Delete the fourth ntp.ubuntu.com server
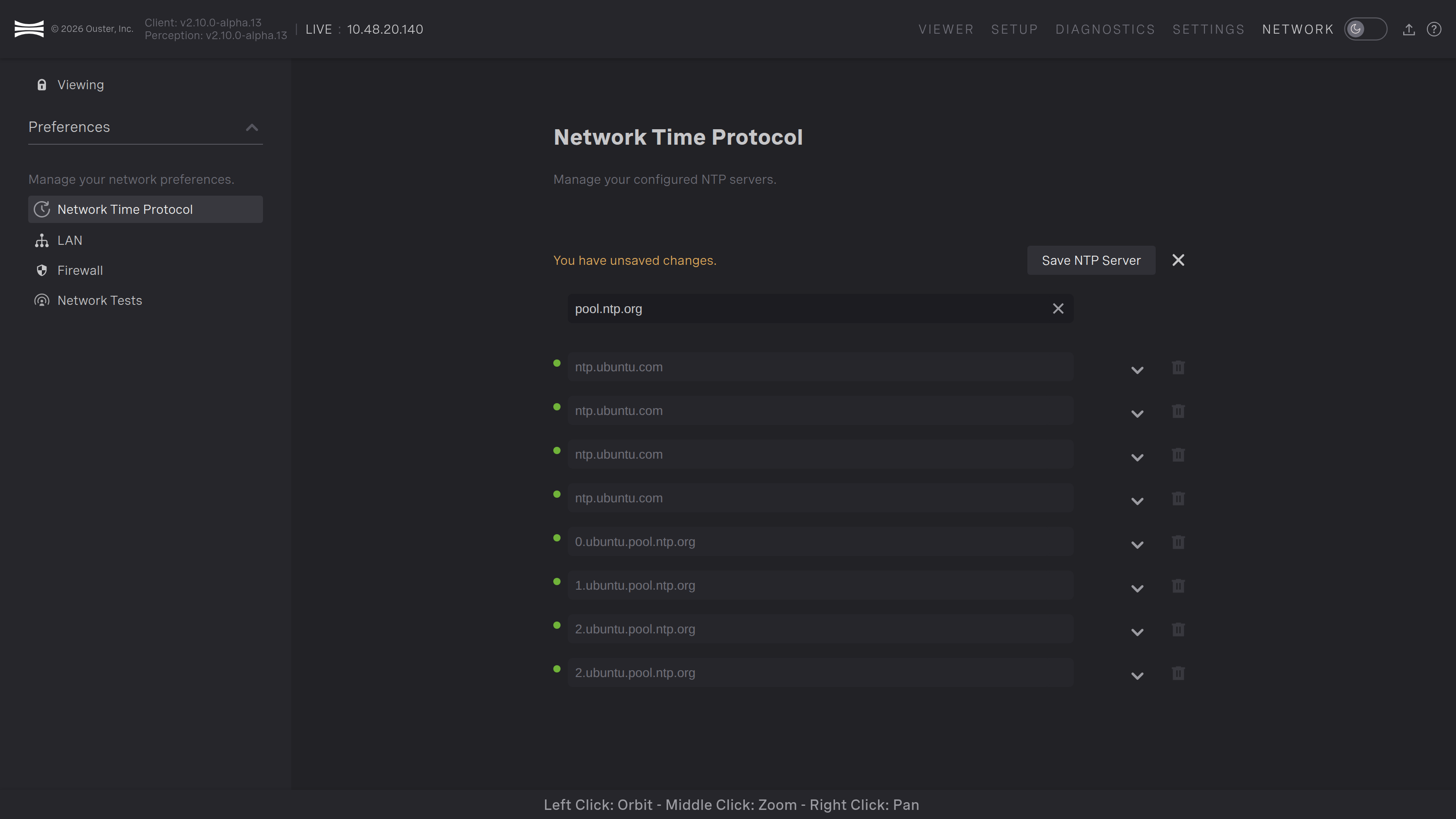This screenshot has width=1456, height=819. pos(1178,499)
